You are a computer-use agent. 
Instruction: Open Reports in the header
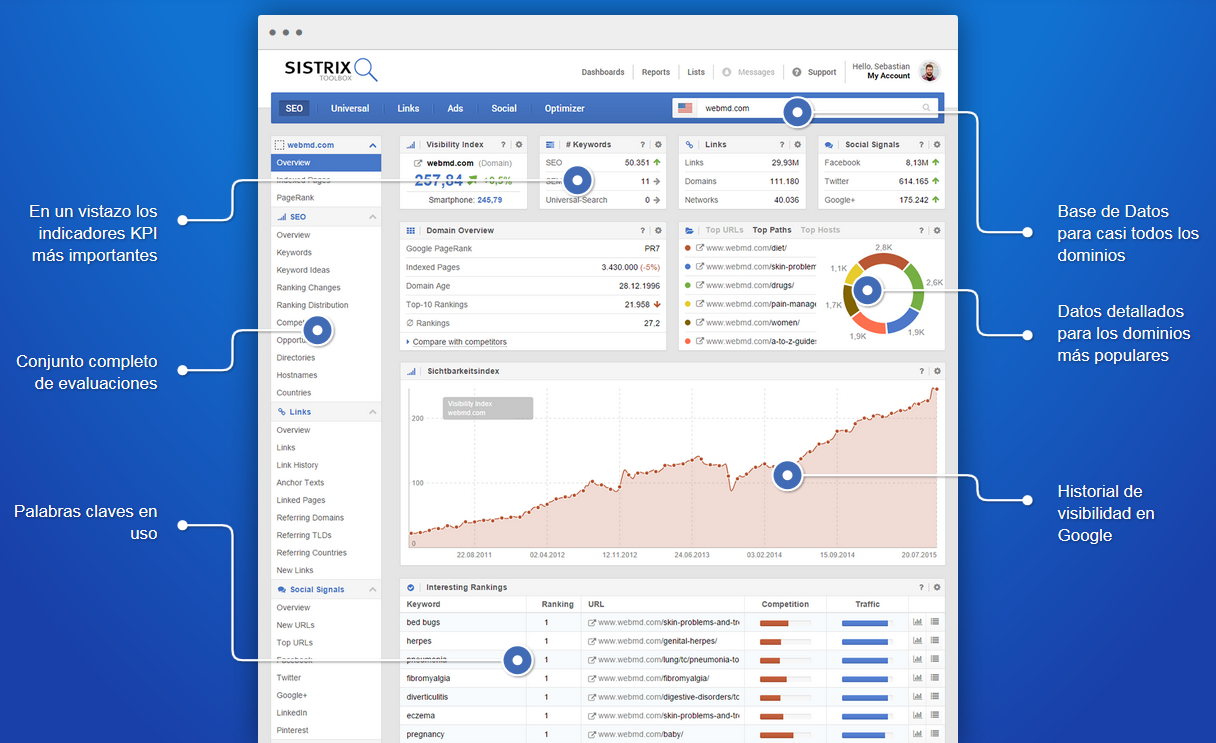click(656, 72)
